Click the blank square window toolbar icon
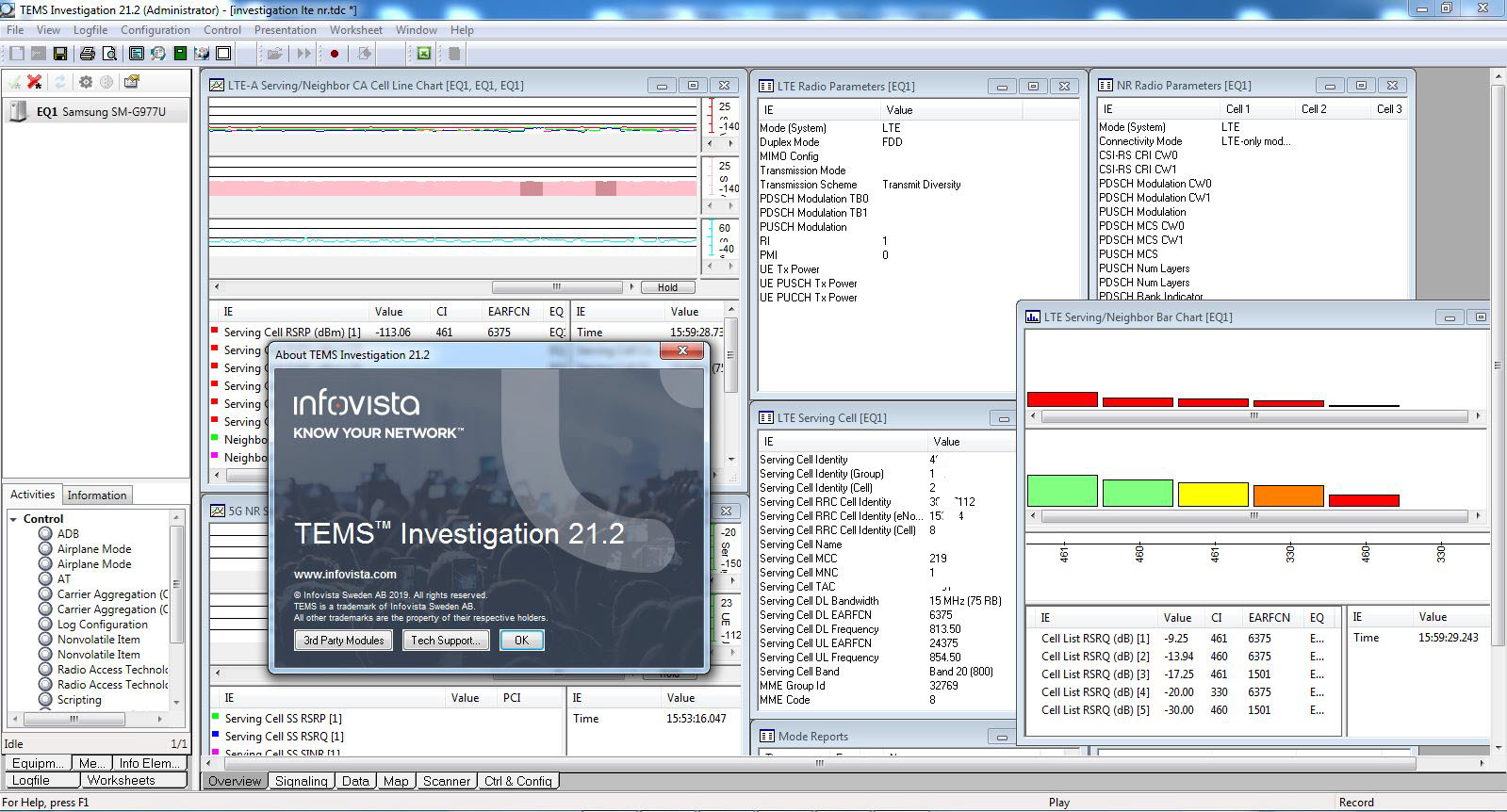 click(223, 54)
